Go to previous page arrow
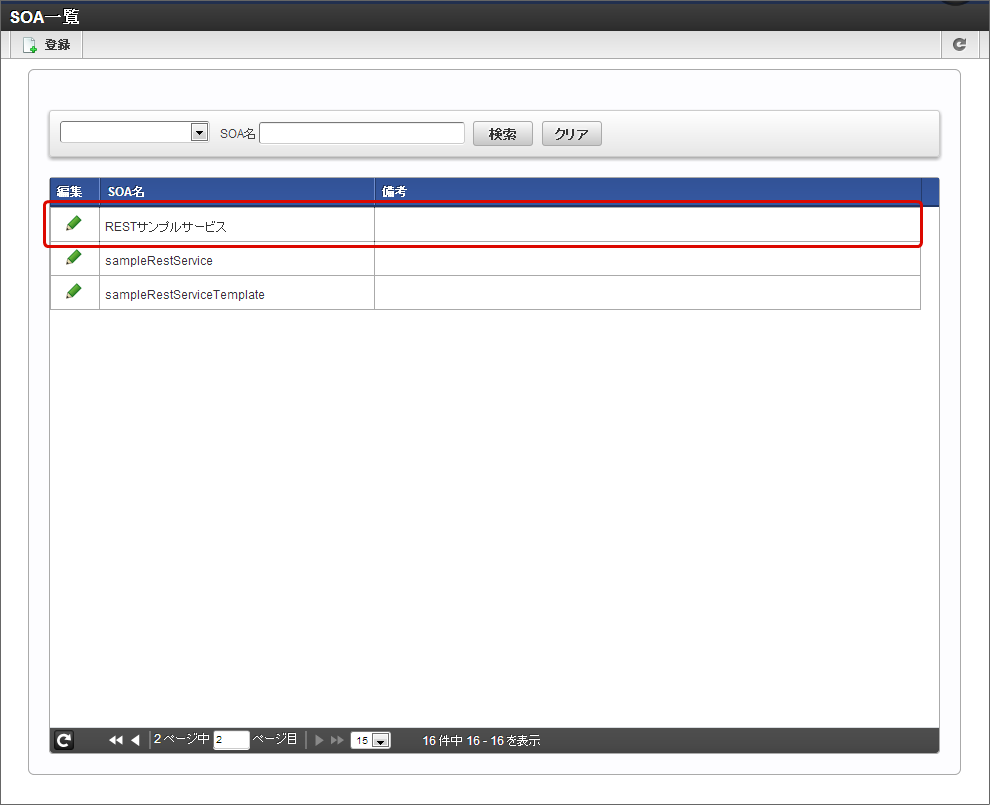 point(135,740)
